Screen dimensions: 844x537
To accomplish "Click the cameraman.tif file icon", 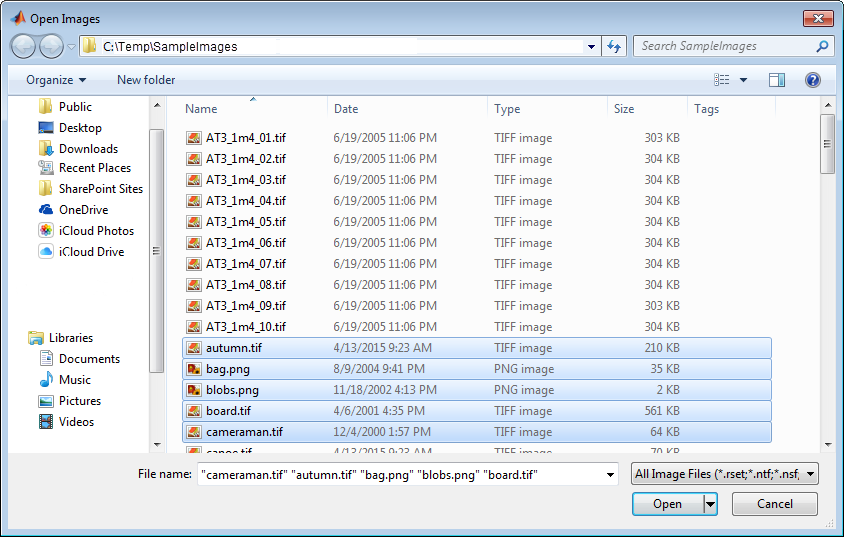I will [x=194, y=432].
